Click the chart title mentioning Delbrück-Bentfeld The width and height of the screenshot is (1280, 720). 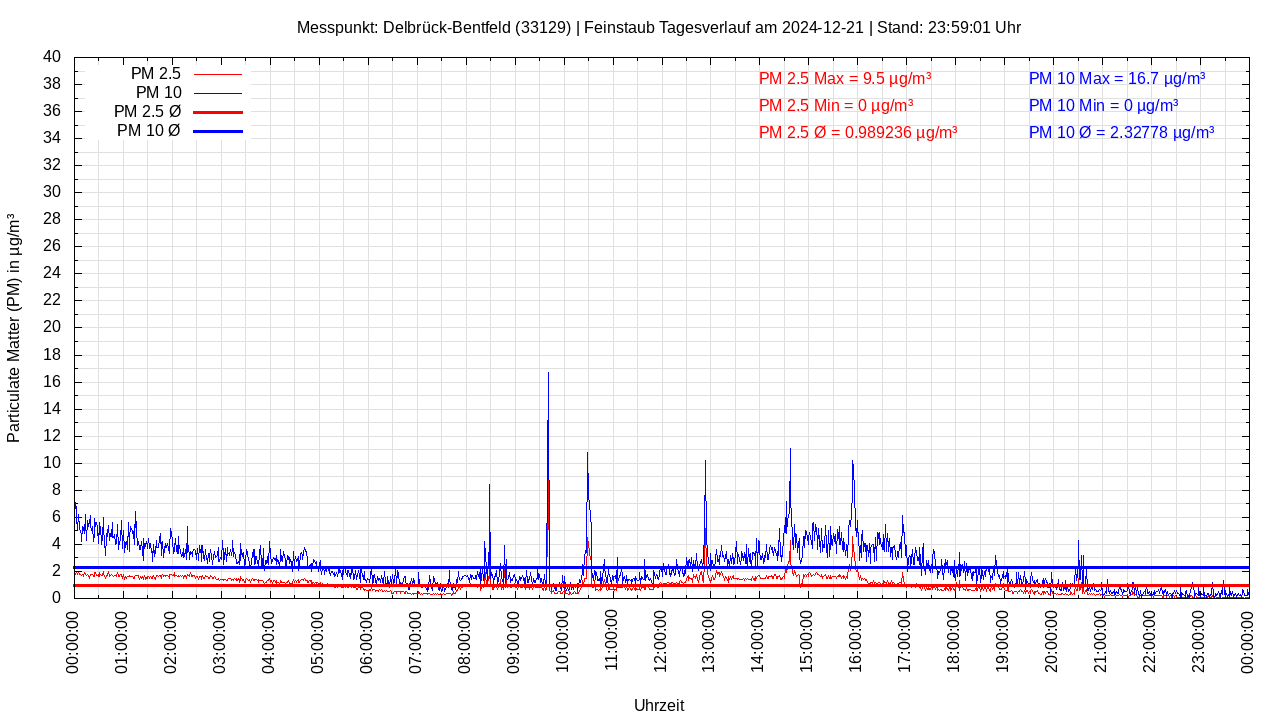(x=658, y=27)
